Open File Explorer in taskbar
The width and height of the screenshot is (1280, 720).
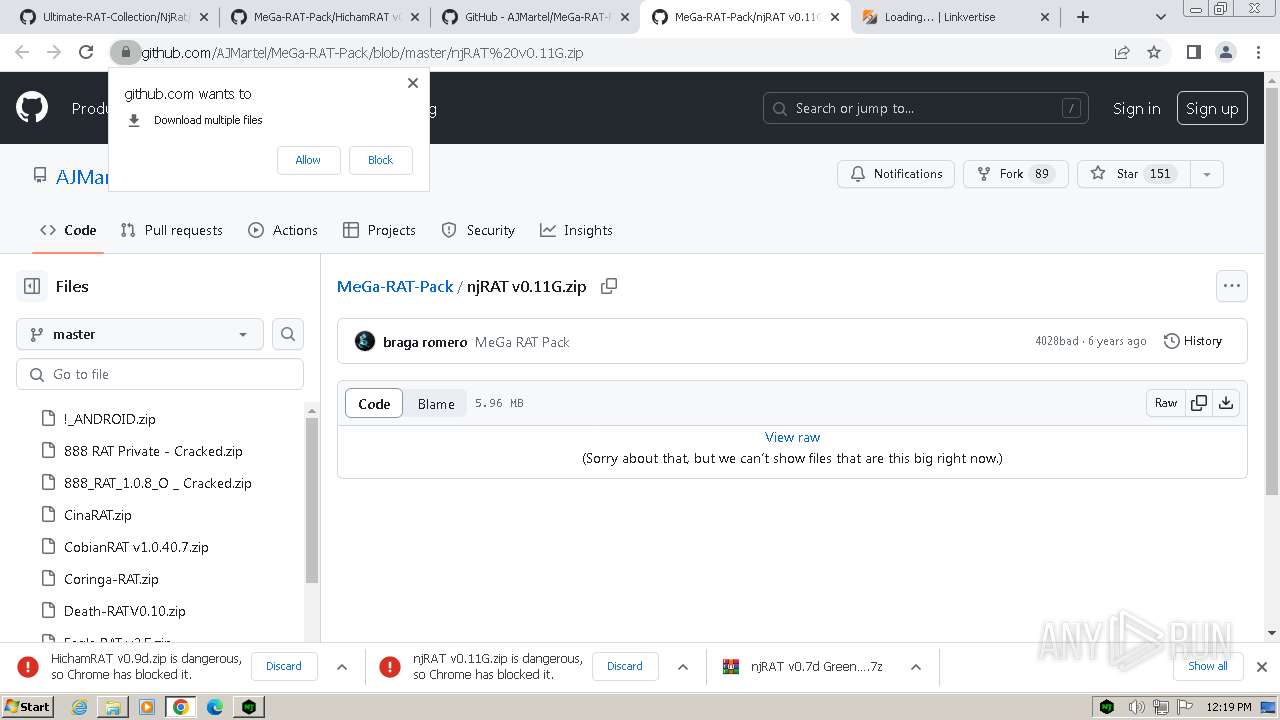(x=113, y=707)
